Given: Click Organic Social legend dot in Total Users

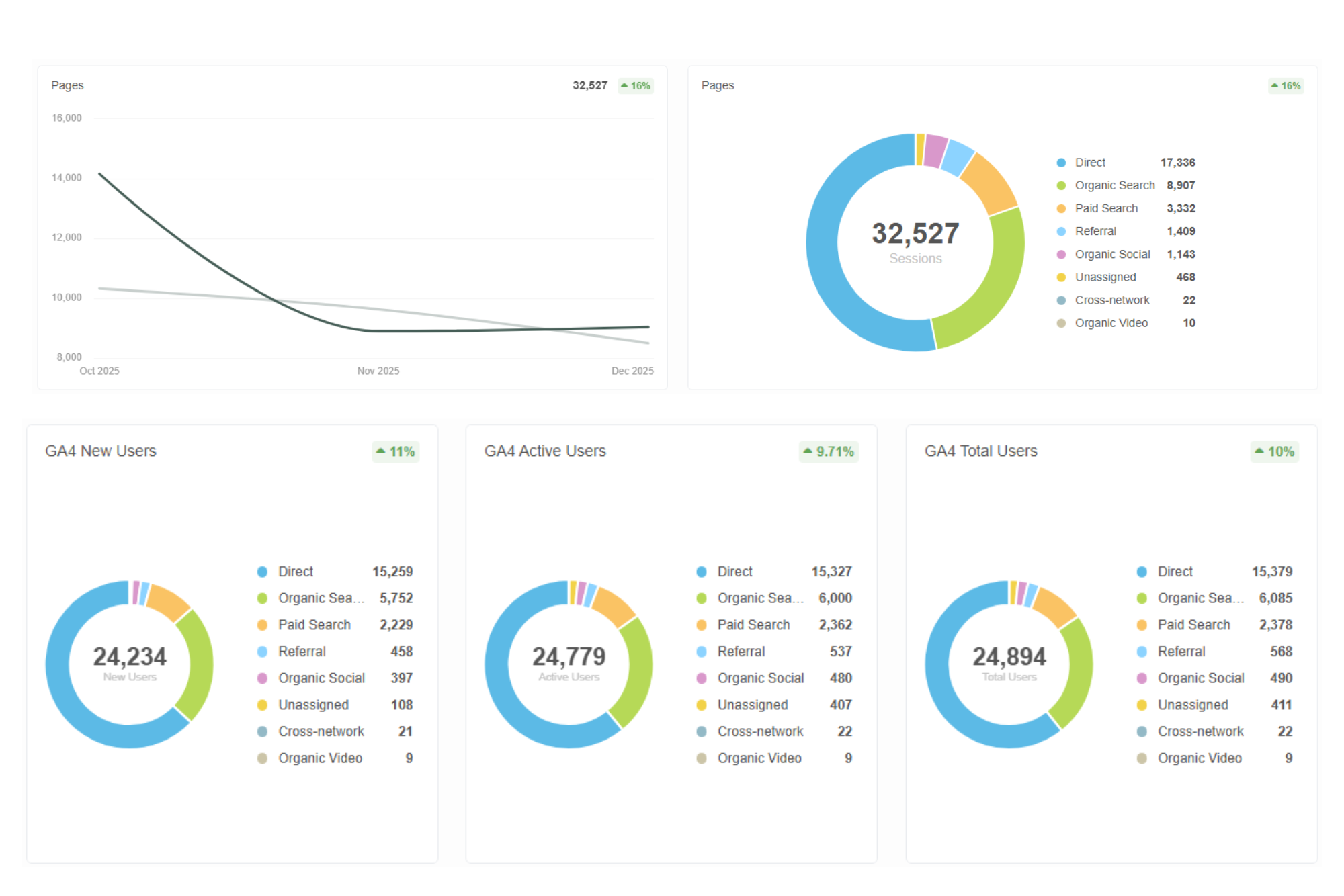Looking at the screenshot, I should [x=1142, y=678].
